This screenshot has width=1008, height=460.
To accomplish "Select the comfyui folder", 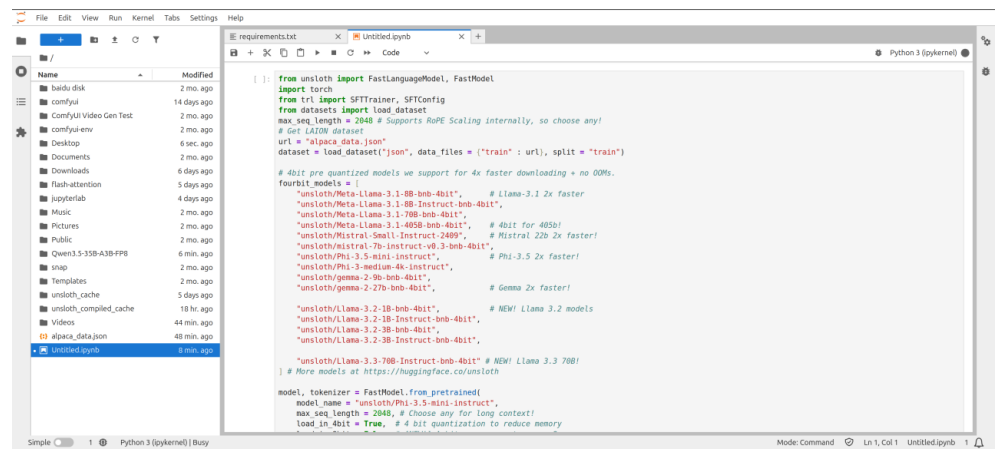I will tap(125, 102).
